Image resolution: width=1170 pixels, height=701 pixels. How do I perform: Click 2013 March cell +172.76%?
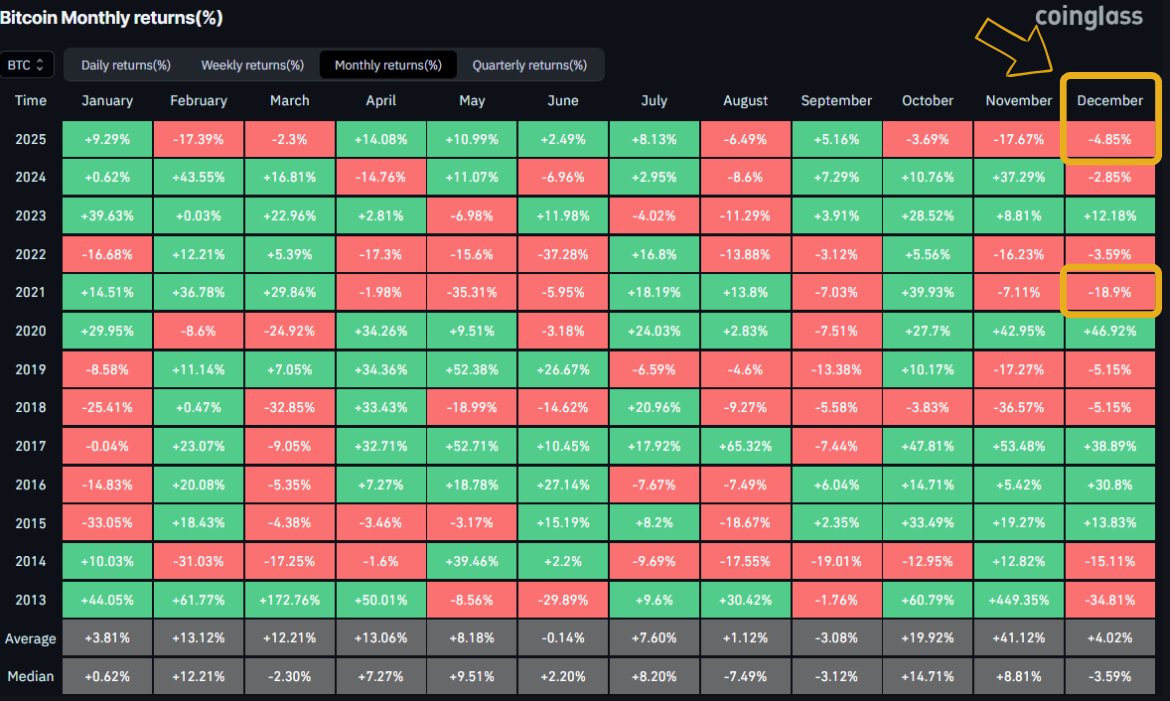(x=290, y=599)
